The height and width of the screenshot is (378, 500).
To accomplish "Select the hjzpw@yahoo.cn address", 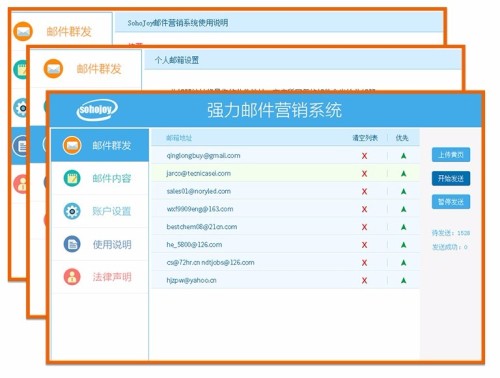I will pyautogui.click(x=191, y=280).
